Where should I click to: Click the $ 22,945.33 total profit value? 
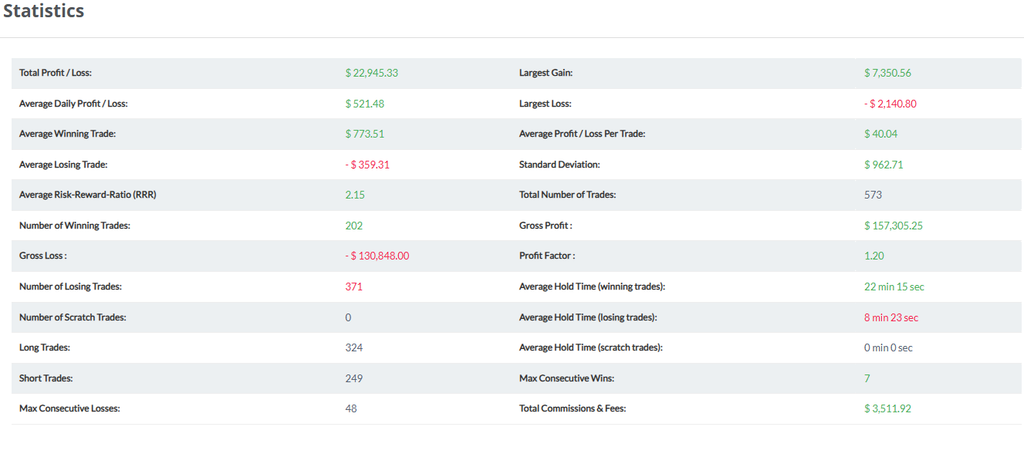click(372, 73)
